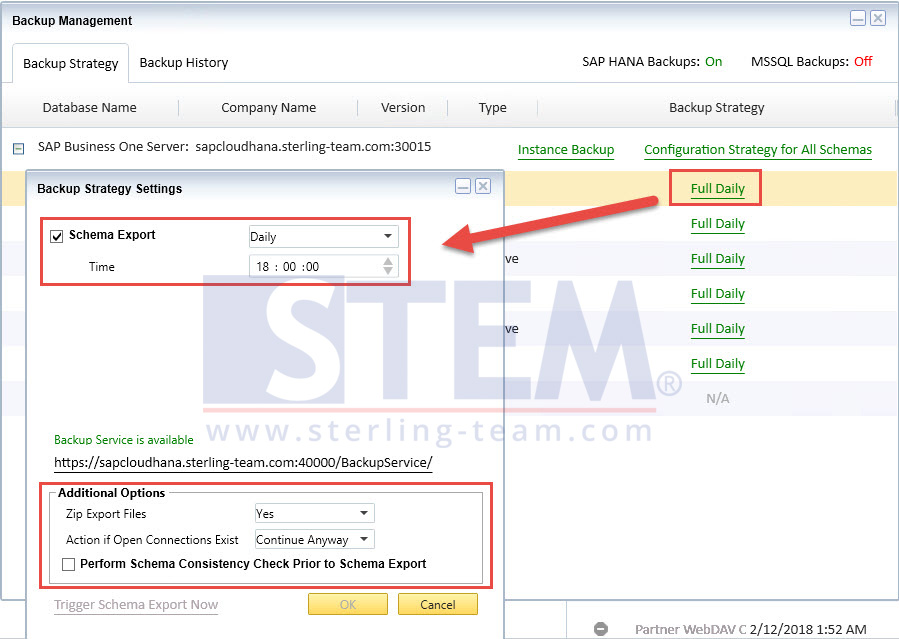Viewport: 899px width, 639px height.
Task: Collapse the SAP Business One Server node
Action: 18,149
